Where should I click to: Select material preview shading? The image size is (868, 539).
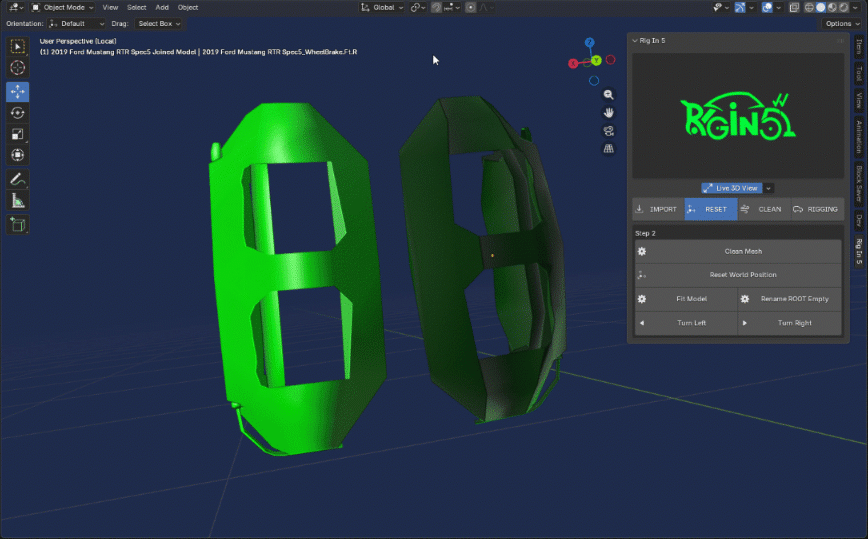832,7
